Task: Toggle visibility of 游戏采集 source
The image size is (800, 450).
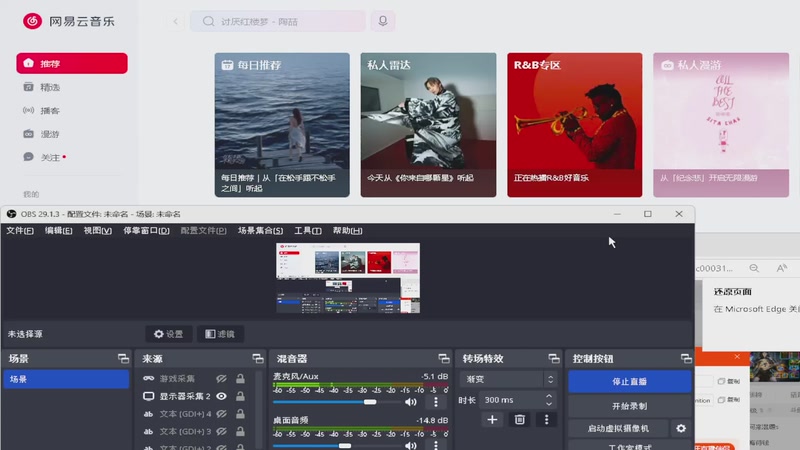Action: [x=221, y=379]
